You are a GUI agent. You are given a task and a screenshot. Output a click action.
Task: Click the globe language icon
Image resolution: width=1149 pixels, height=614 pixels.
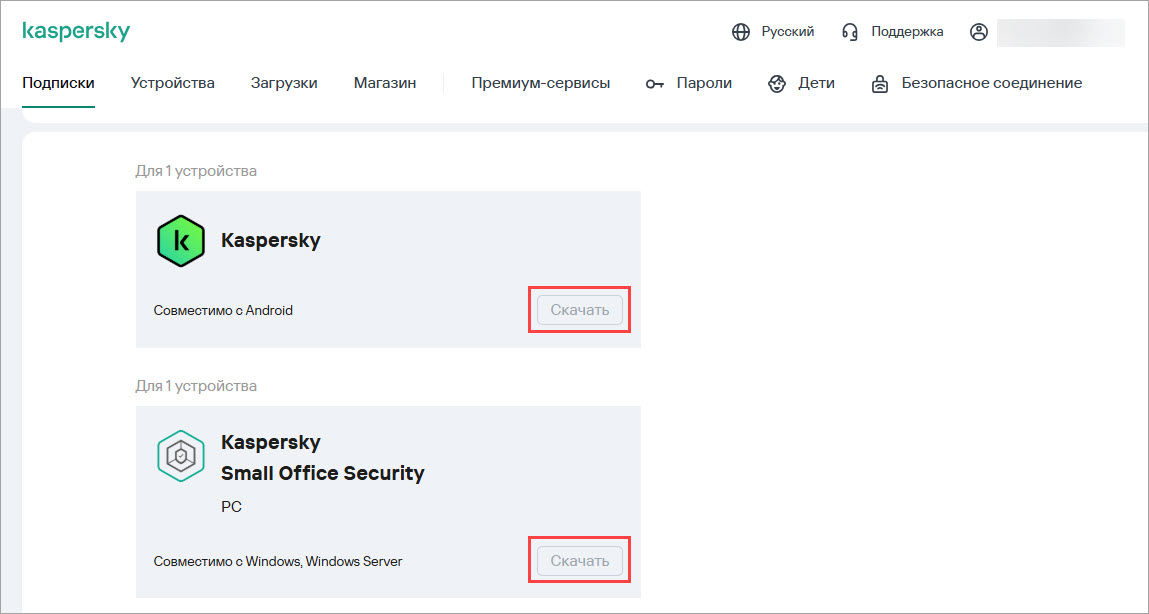tap(741, 32)
